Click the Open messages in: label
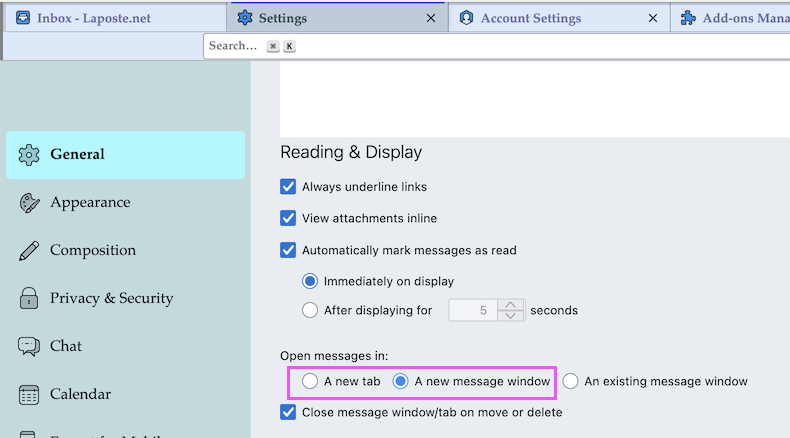 [334, 356]
